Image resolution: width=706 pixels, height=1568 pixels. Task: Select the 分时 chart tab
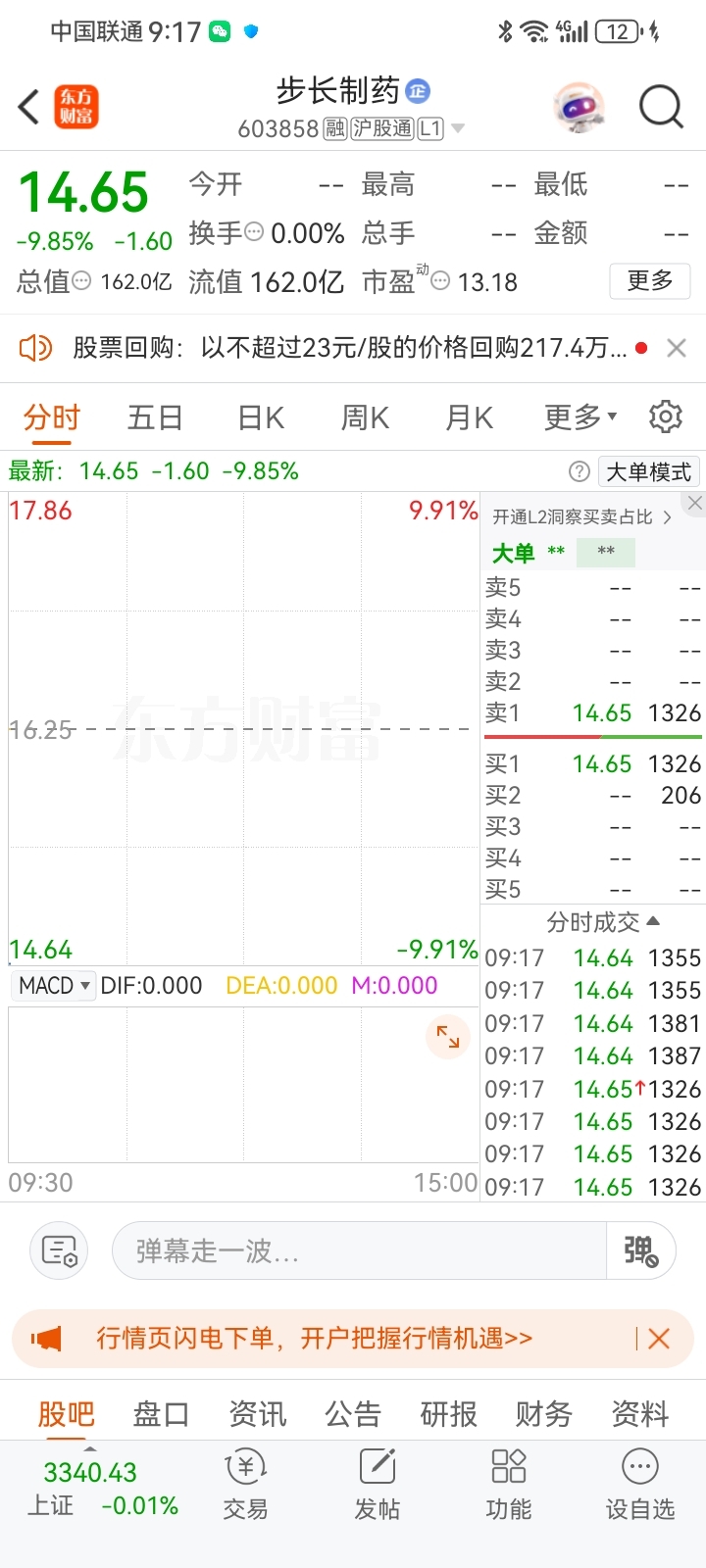tap(52, 417)
